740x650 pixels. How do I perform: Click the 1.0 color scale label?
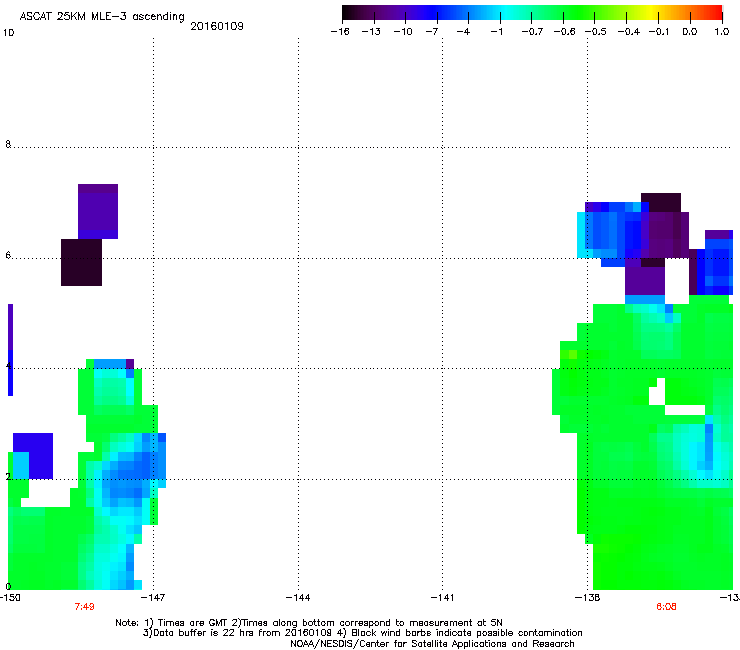(722, 32)
